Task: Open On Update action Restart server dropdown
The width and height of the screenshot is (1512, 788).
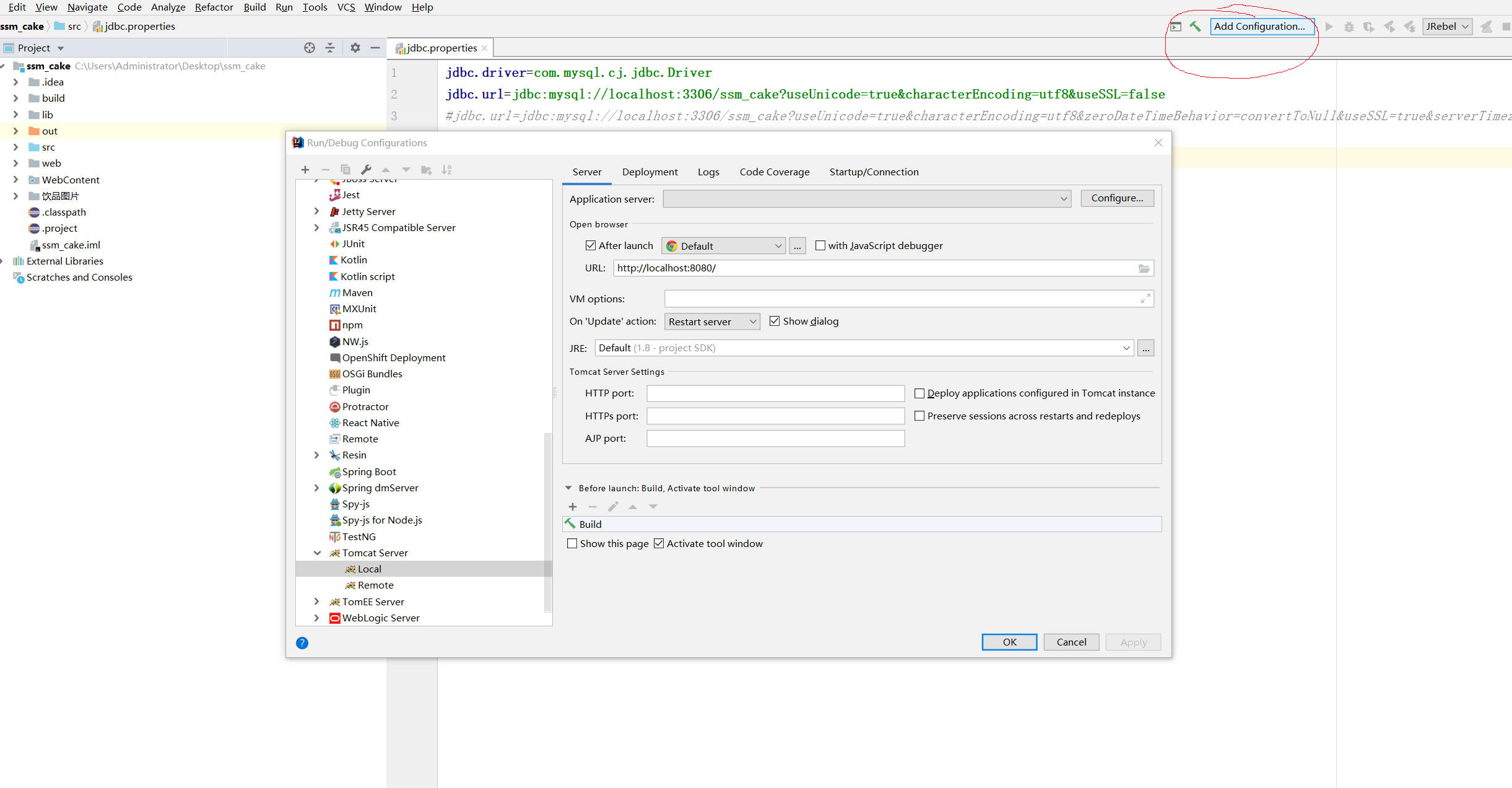Action: [712, 322]
